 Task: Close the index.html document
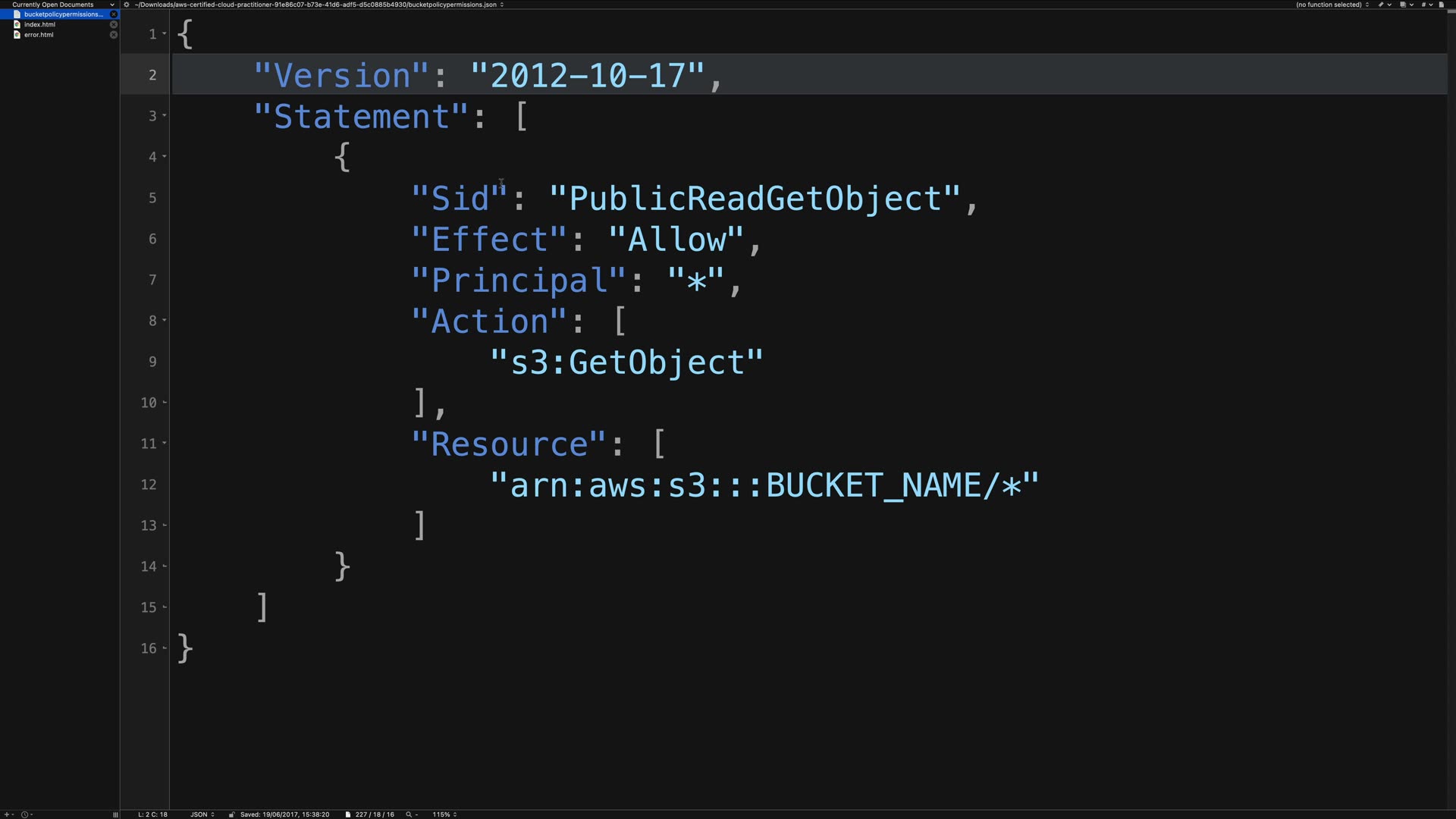click(x=114, y=24)
